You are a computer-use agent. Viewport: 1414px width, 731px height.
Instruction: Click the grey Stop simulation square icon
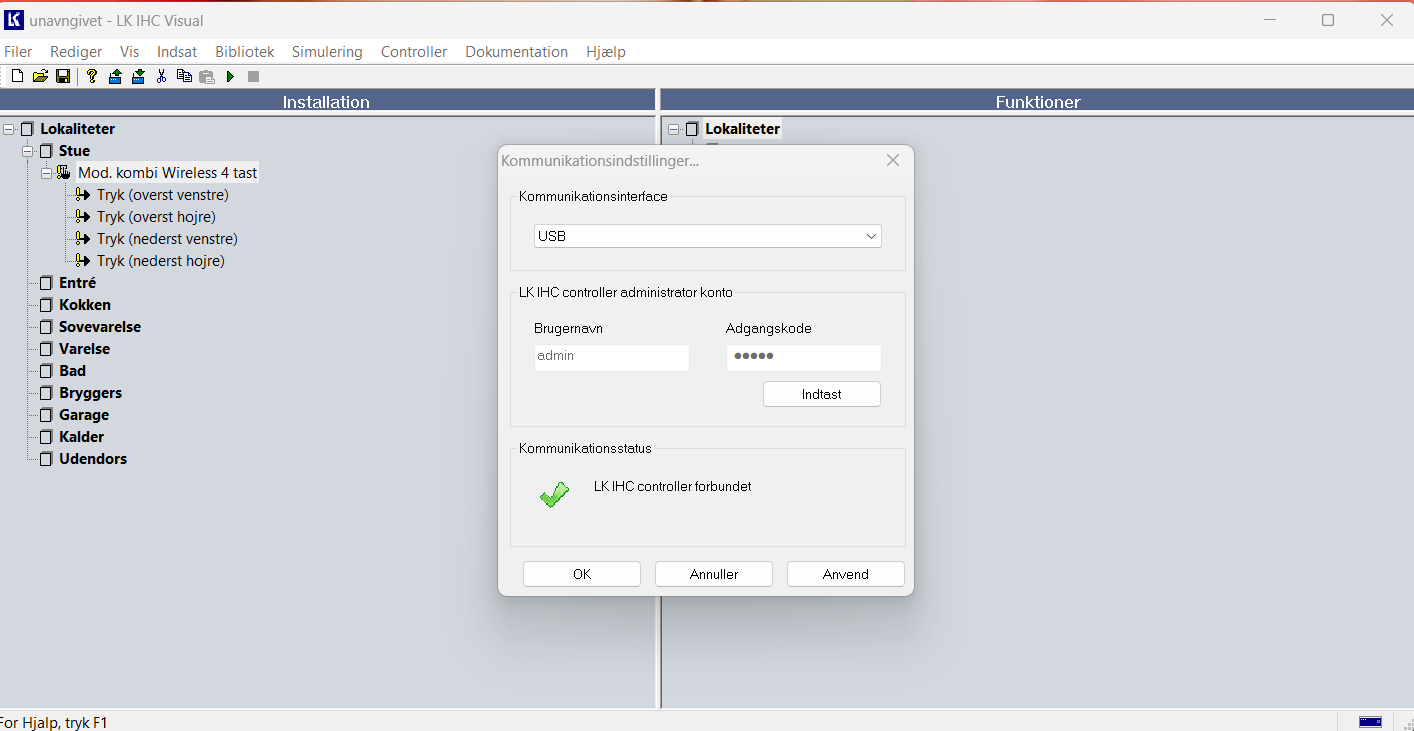[x=253, y=76]
